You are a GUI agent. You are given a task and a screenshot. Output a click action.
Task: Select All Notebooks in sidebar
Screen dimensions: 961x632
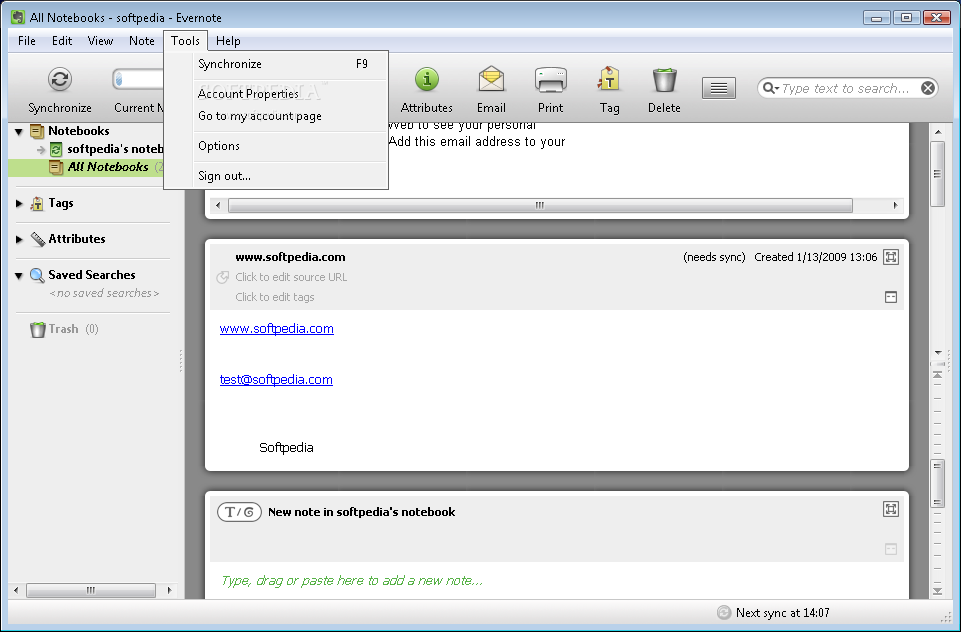(x=108, y=167)
